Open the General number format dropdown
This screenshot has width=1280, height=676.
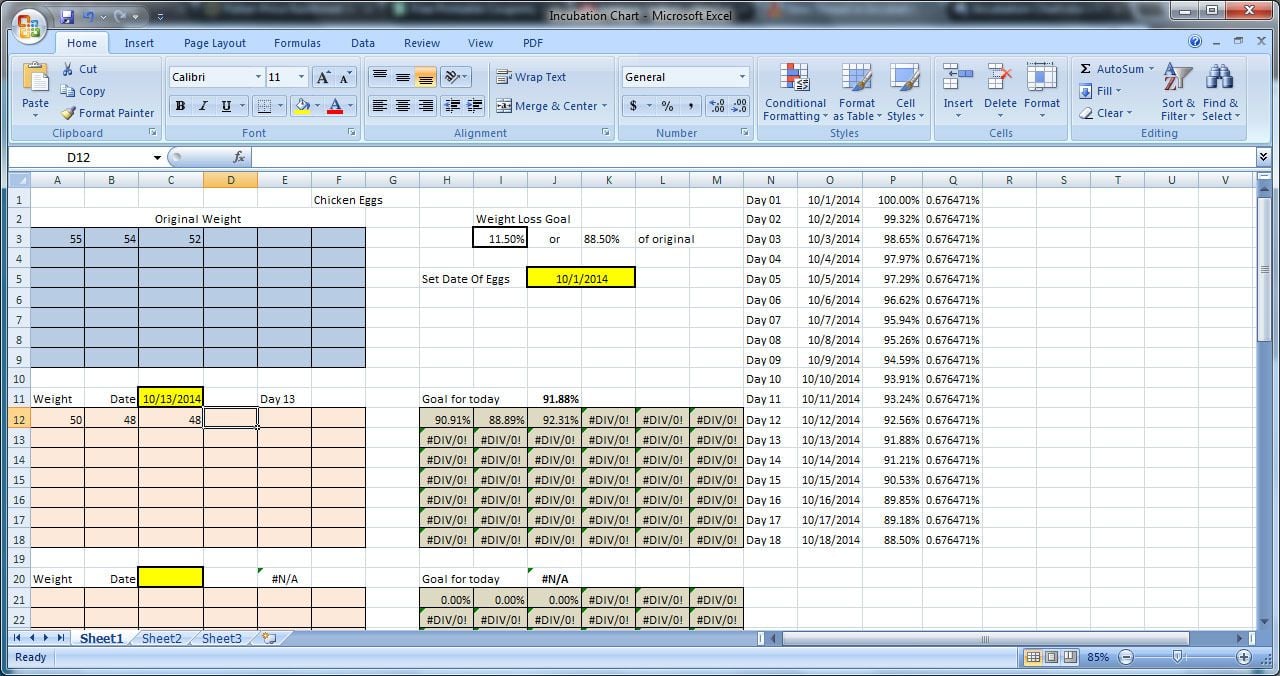click(742, 77)
